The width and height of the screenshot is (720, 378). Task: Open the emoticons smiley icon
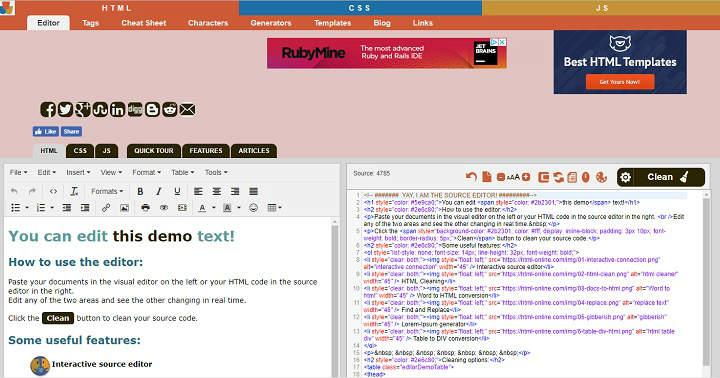[x=253, y=208]
